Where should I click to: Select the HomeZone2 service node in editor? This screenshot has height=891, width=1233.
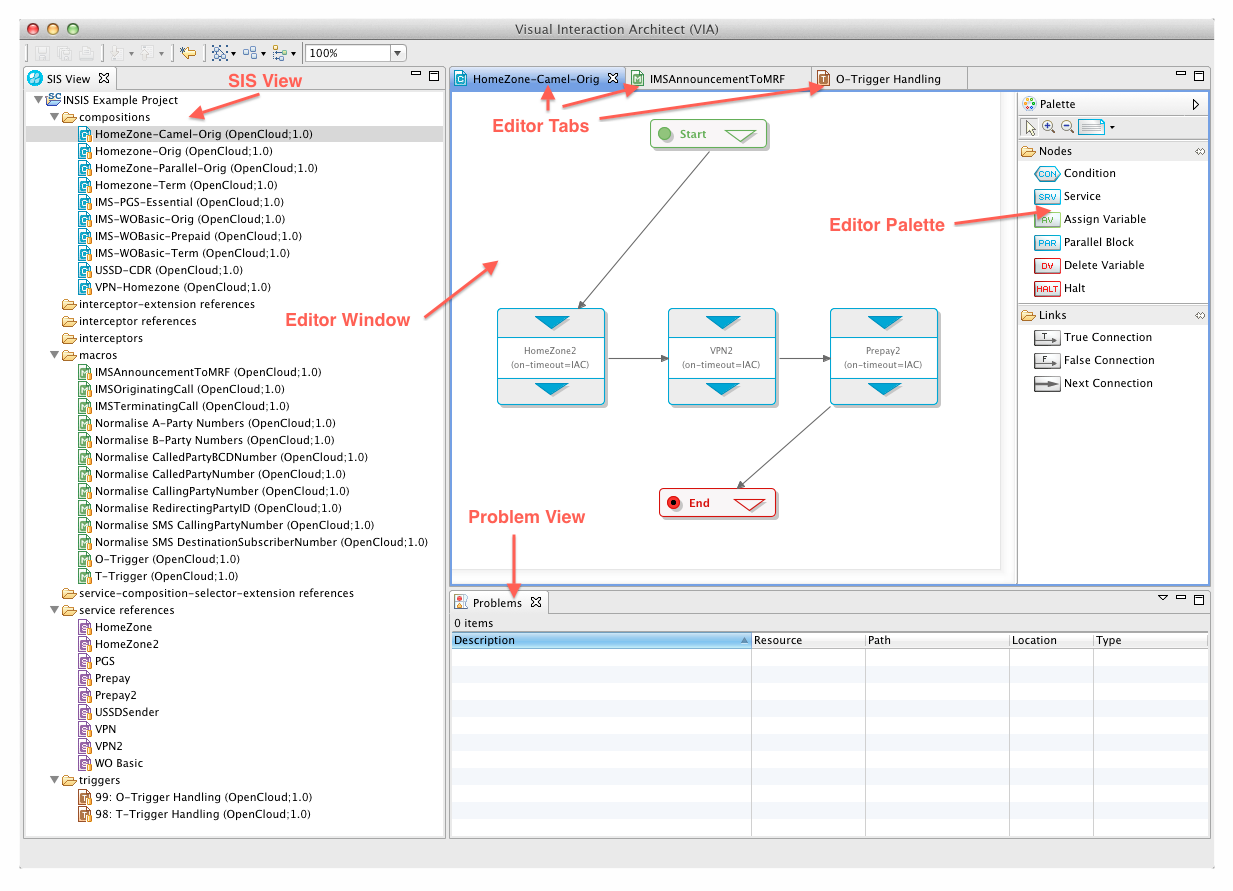coord(551,357)
